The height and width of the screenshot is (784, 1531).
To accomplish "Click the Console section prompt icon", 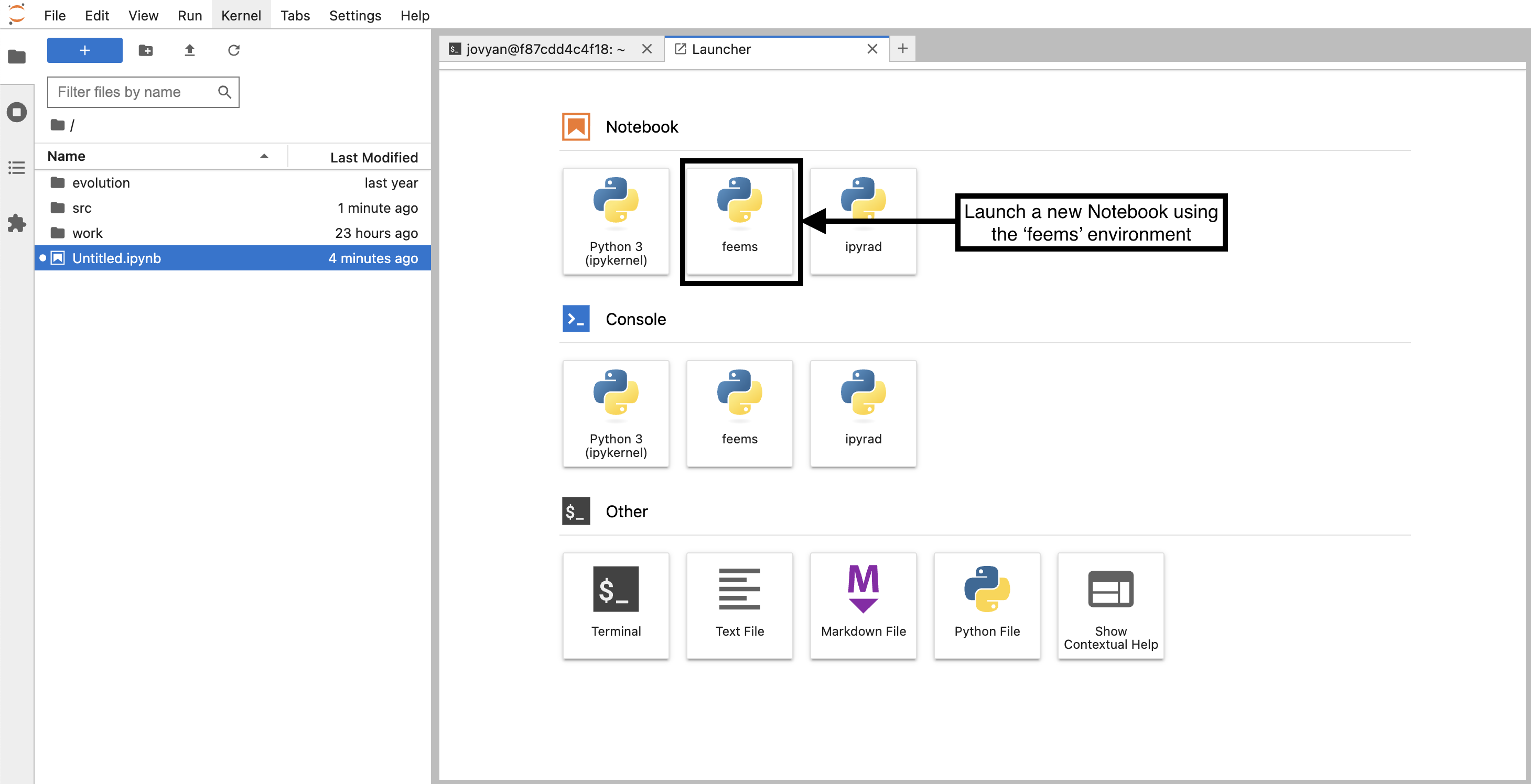I will 575,319.
